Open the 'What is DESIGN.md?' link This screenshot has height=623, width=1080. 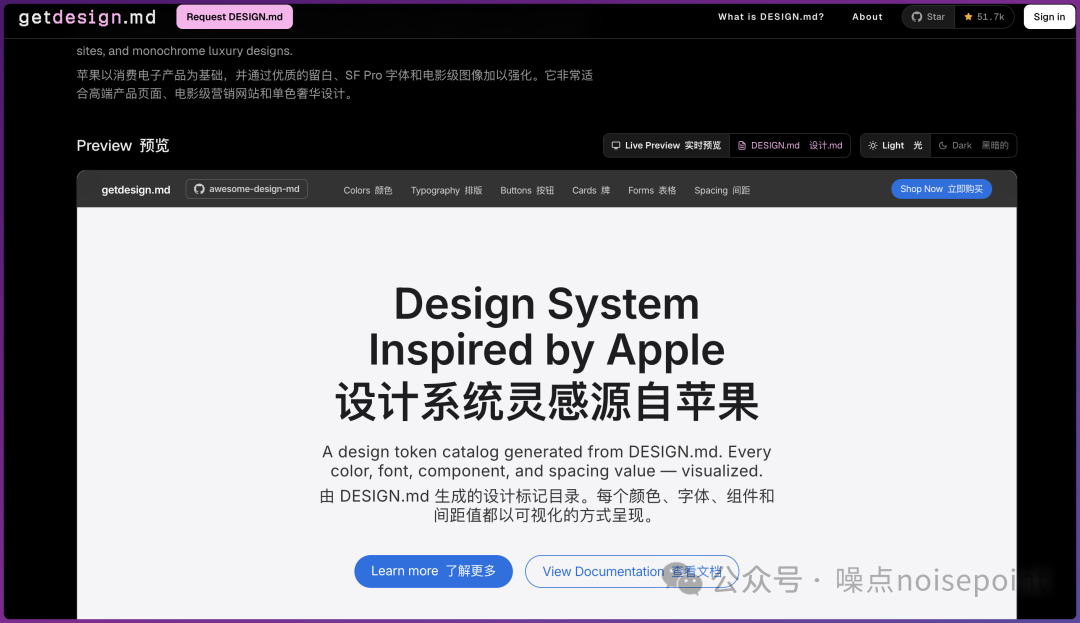pyautogui.click(x=770, y=17)
